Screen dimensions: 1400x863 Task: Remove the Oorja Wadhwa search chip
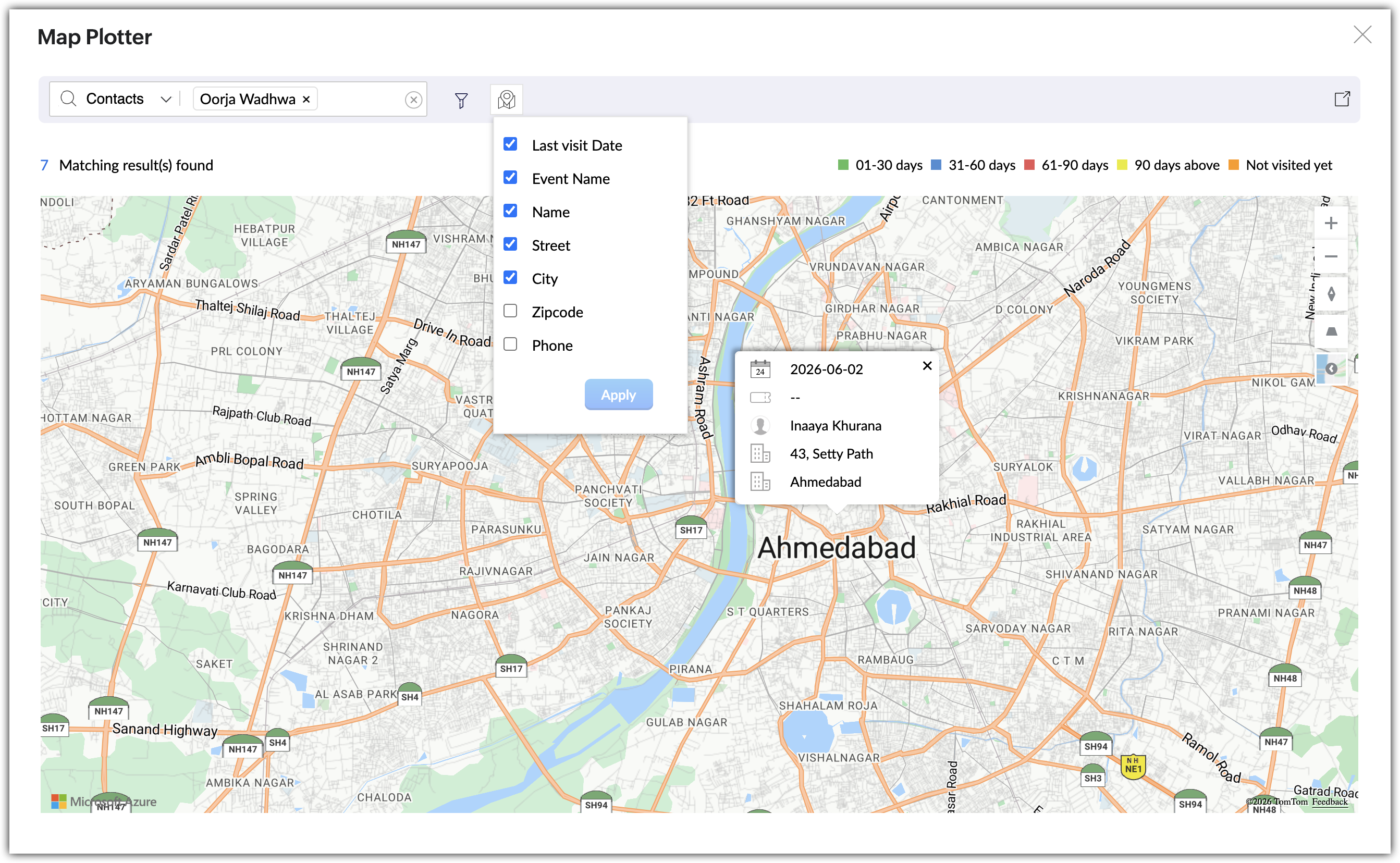pos(306,100)
